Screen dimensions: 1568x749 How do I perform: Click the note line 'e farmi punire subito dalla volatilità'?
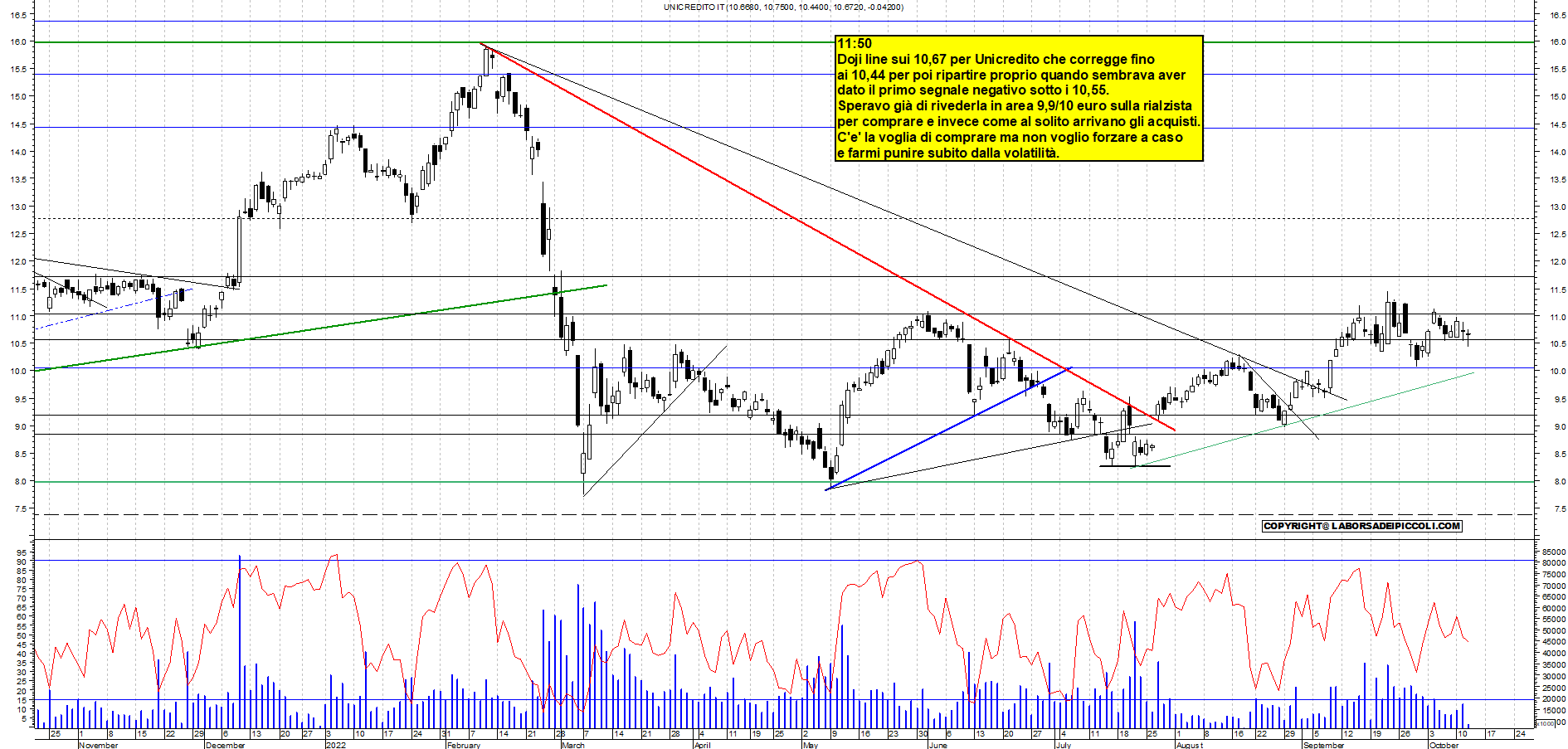948,153
